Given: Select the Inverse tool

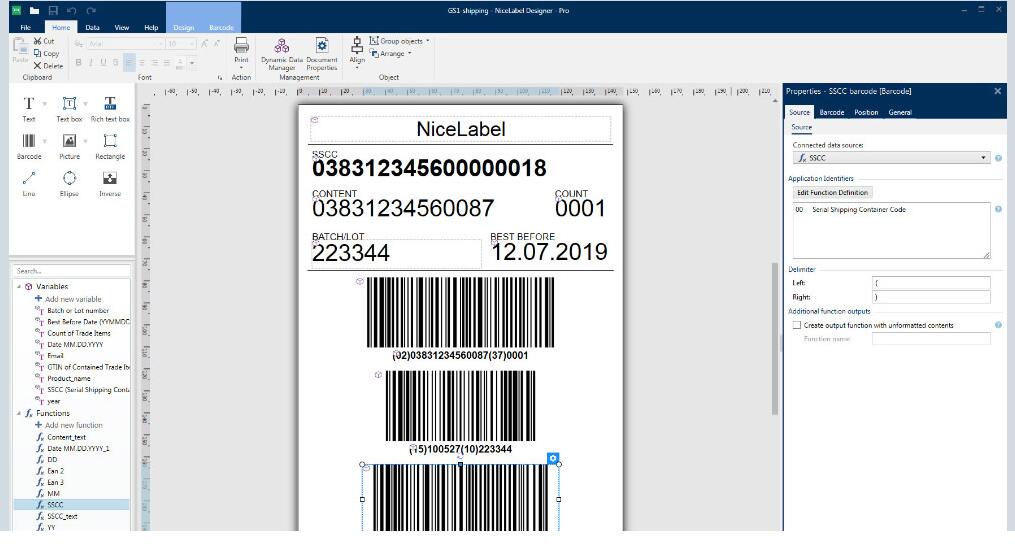Looking at the screenshot, I should 110,183.
